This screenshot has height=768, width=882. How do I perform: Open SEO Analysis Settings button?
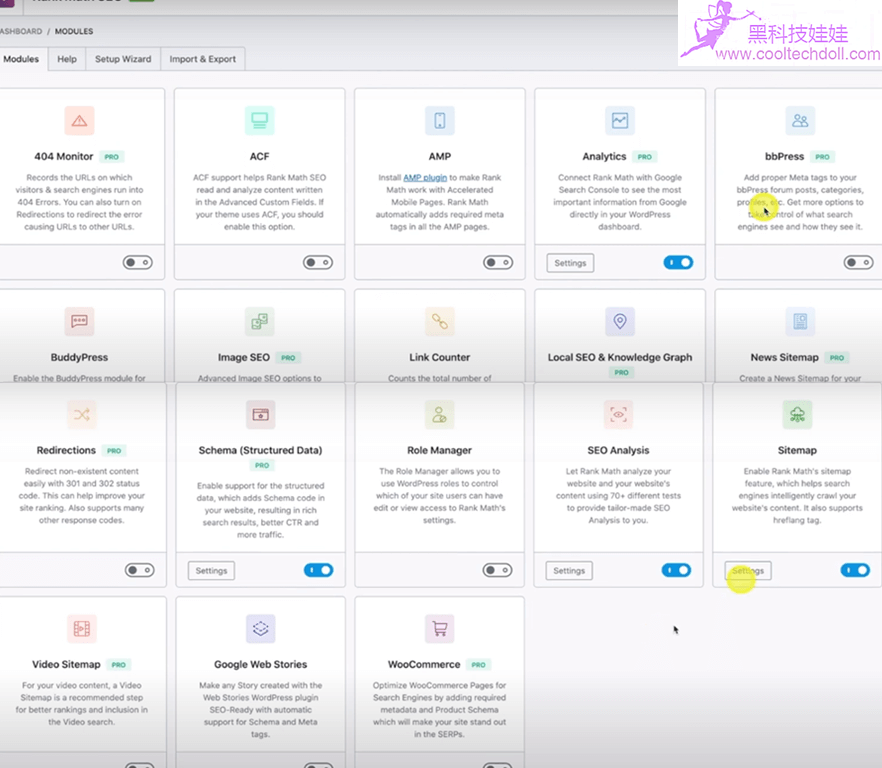[x=569, y=571]
